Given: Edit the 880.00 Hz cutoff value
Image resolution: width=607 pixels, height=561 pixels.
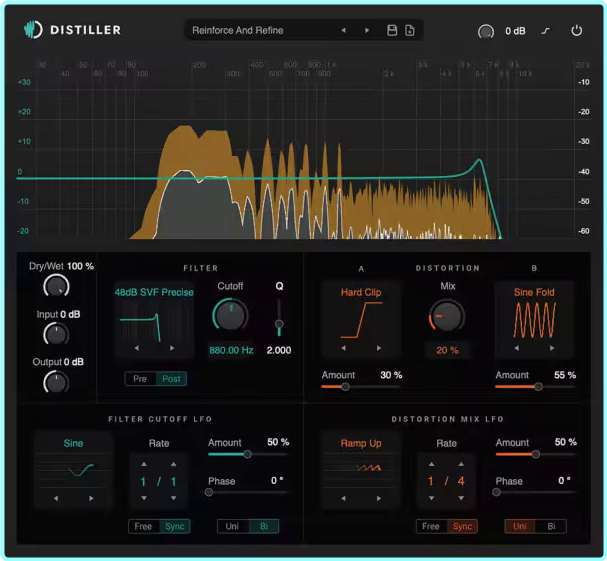Looking at the screenshot, I should (231, 350).
